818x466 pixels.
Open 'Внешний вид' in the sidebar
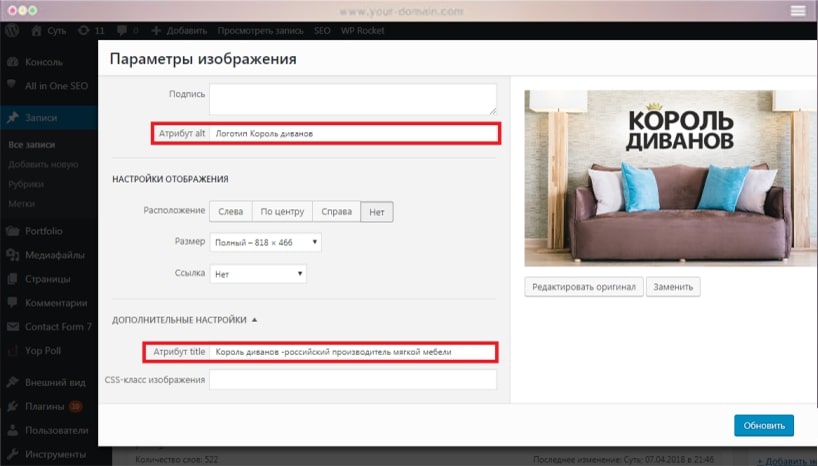point(55,383)
